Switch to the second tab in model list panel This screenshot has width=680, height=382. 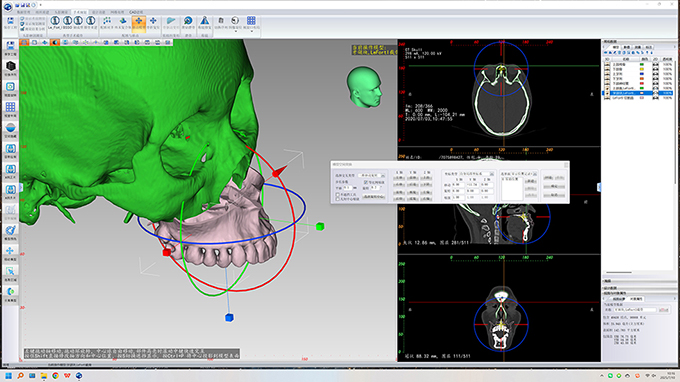(627, 47)
